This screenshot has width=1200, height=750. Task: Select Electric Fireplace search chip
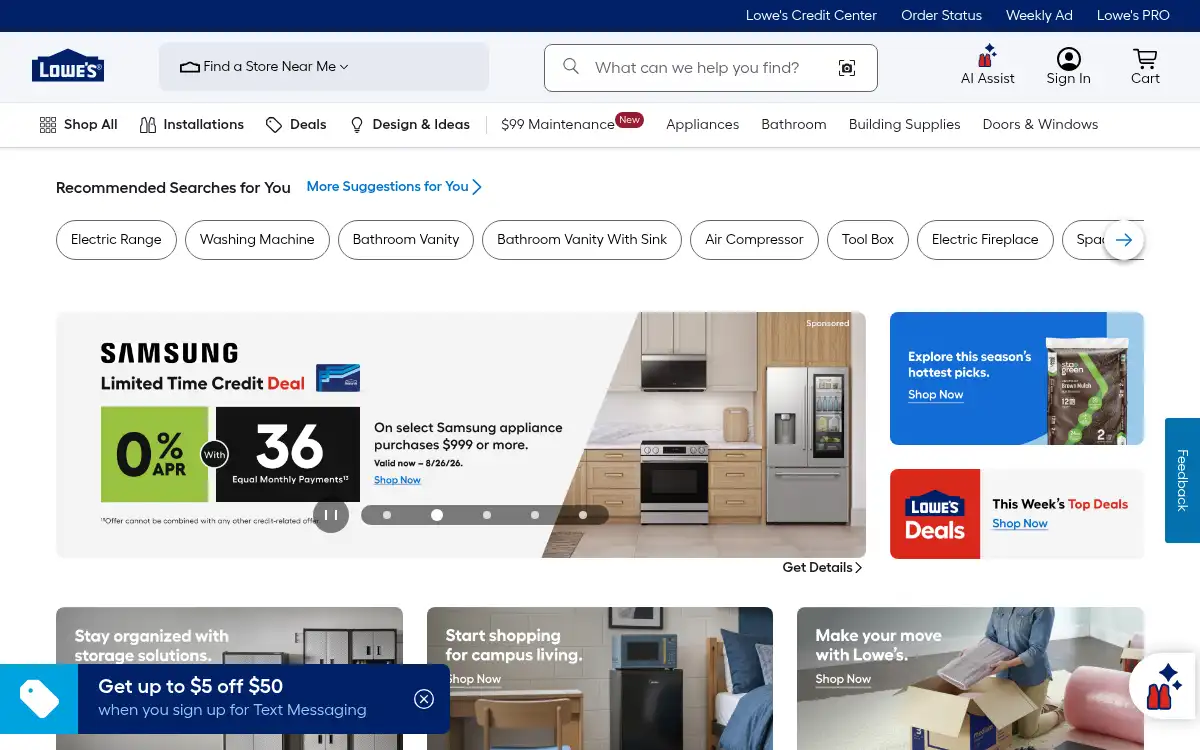pos(985,240)
